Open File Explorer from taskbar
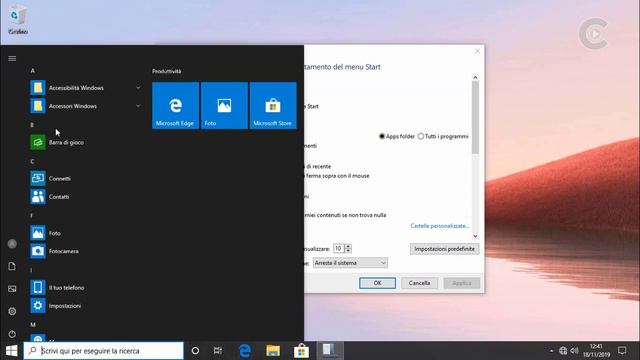The image size is (640, 360). point(273,351)
